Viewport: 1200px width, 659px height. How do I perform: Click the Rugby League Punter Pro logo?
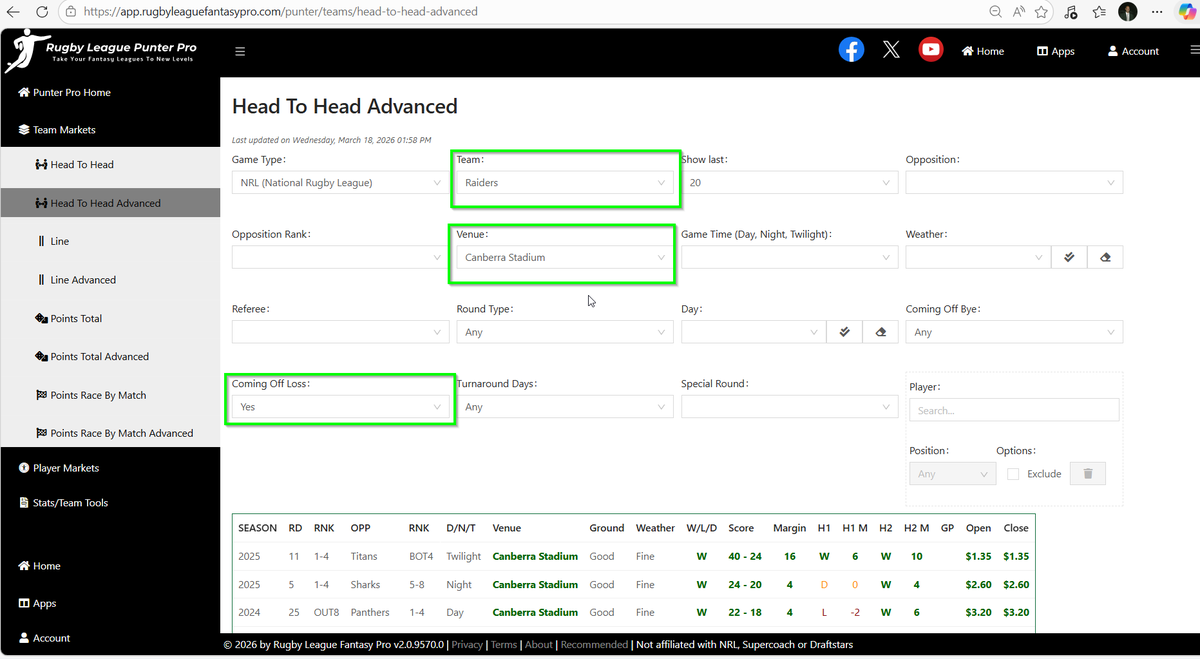[101, 50]
